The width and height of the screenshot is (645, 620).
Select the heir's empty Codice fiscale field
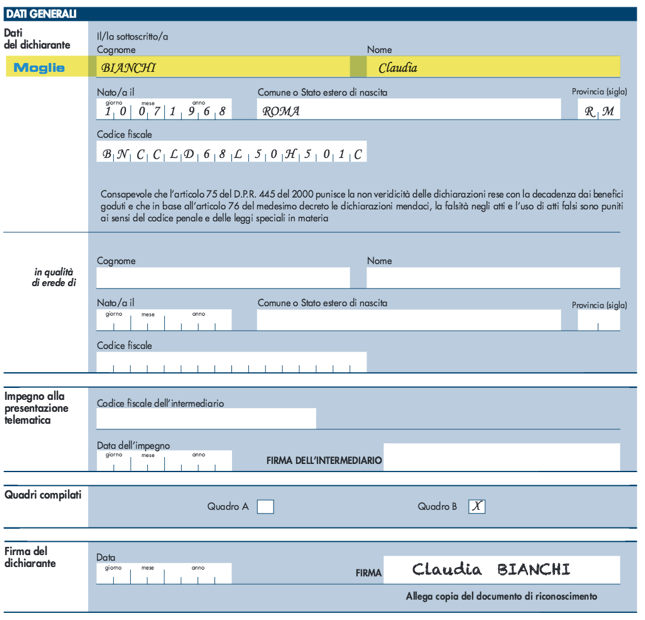(x=231, y=362)
